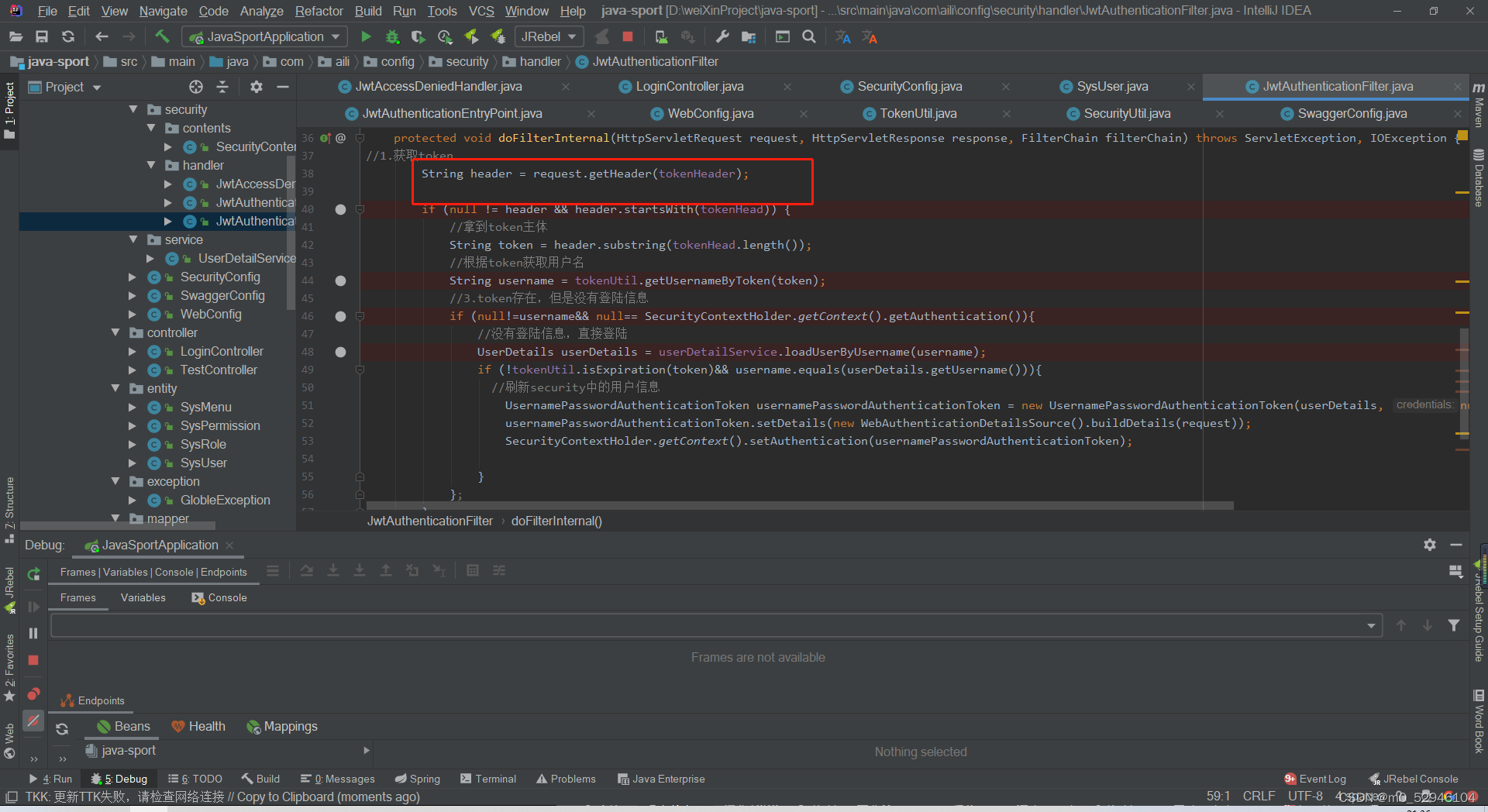Click the Run with Coverage icon
This screenshot has height=812, width=1488.
418,36
